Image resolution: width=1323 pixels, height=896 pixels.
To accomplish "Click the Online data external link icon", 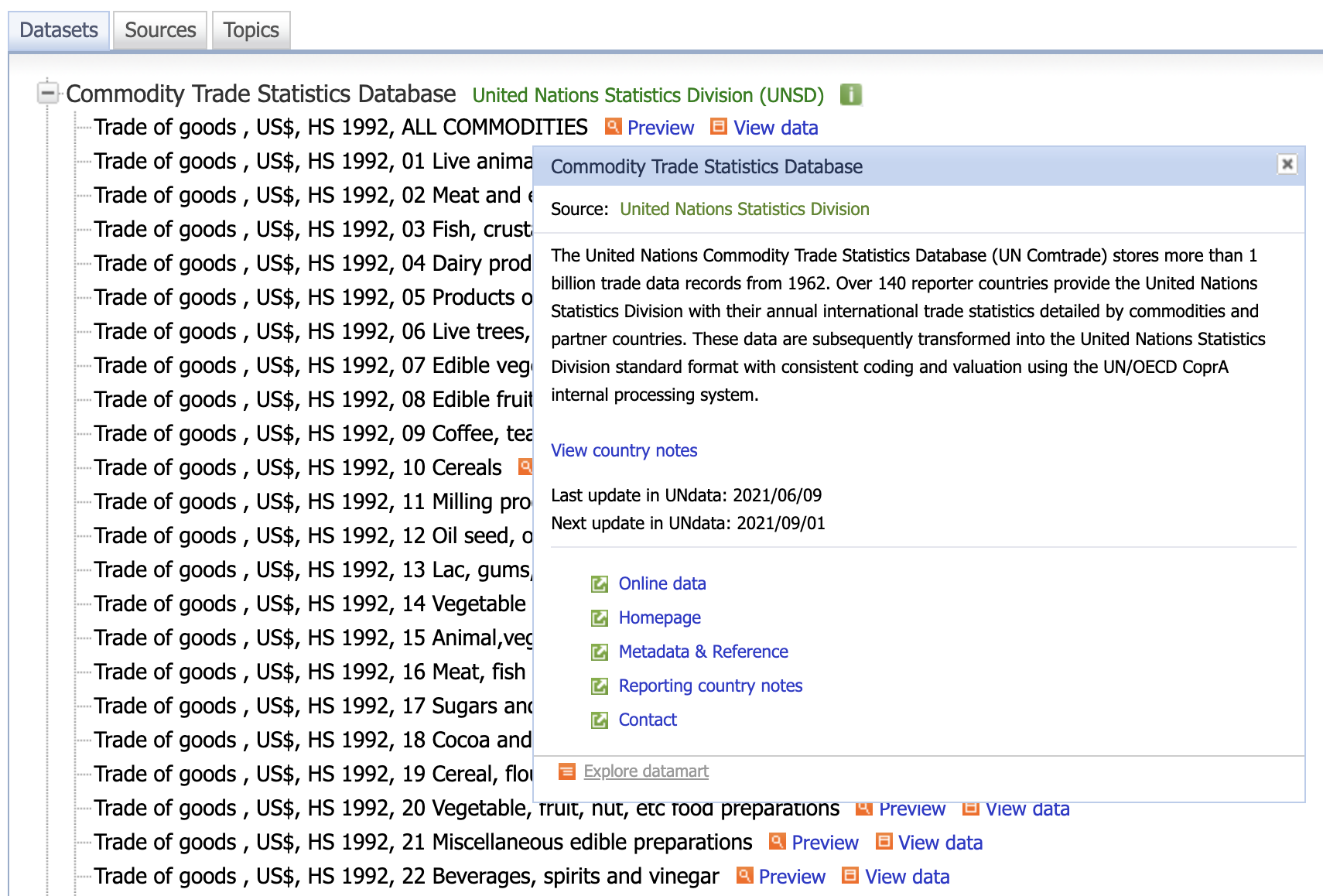I will click(600, 584).
